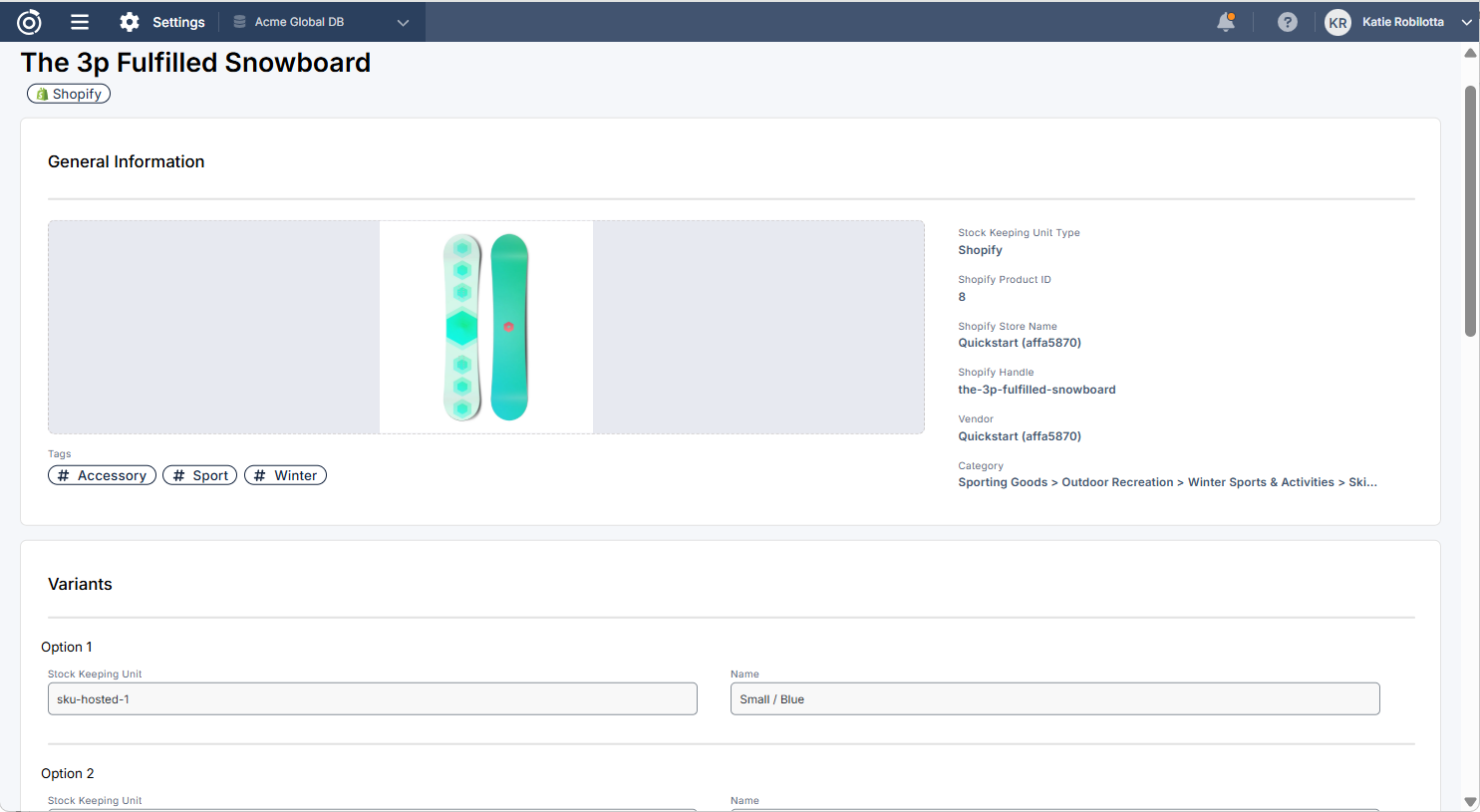The height and width of the screenshot is (812, 1480).
Task: Click the Settings gear icon
Action: pos(130,22)
